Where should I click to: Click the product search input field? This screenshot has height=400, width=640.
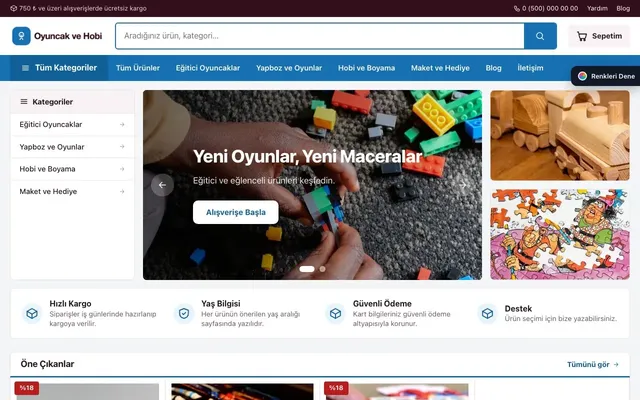coord(320,36)
